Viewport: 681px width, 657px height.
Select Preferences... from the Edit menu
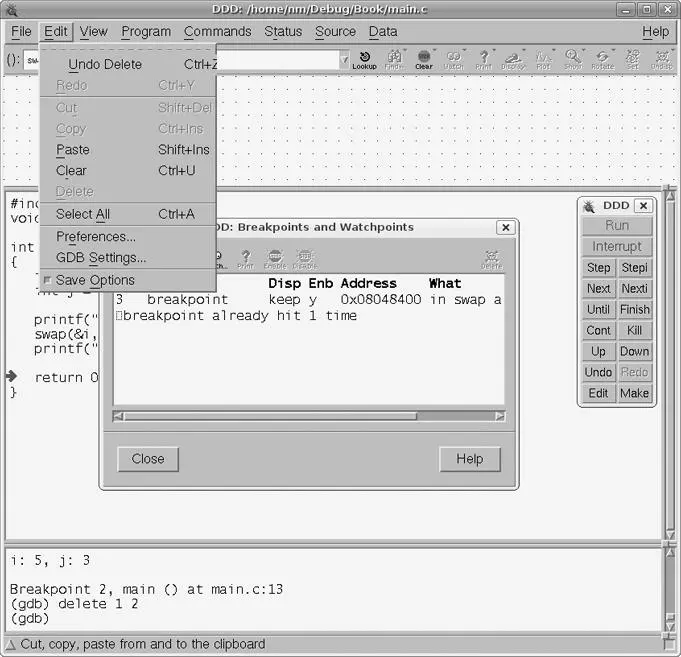click(x=96, y=237)
